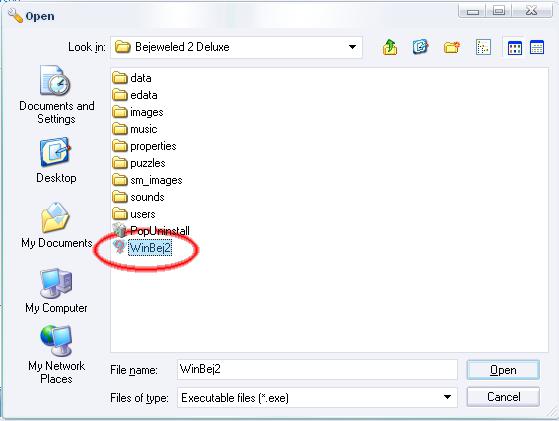The width and height of the screenshot is (559, 421).
Task: Open My Network Places shortcut
Action: 56,355
